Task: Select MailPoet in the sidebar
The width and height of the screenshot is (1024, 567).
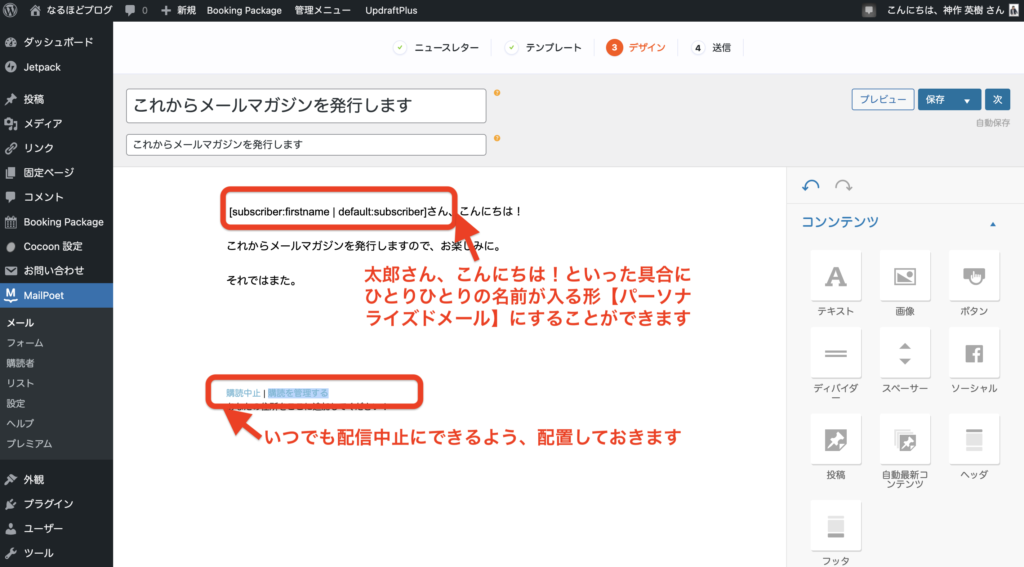Action: click(x=56, y=295)
